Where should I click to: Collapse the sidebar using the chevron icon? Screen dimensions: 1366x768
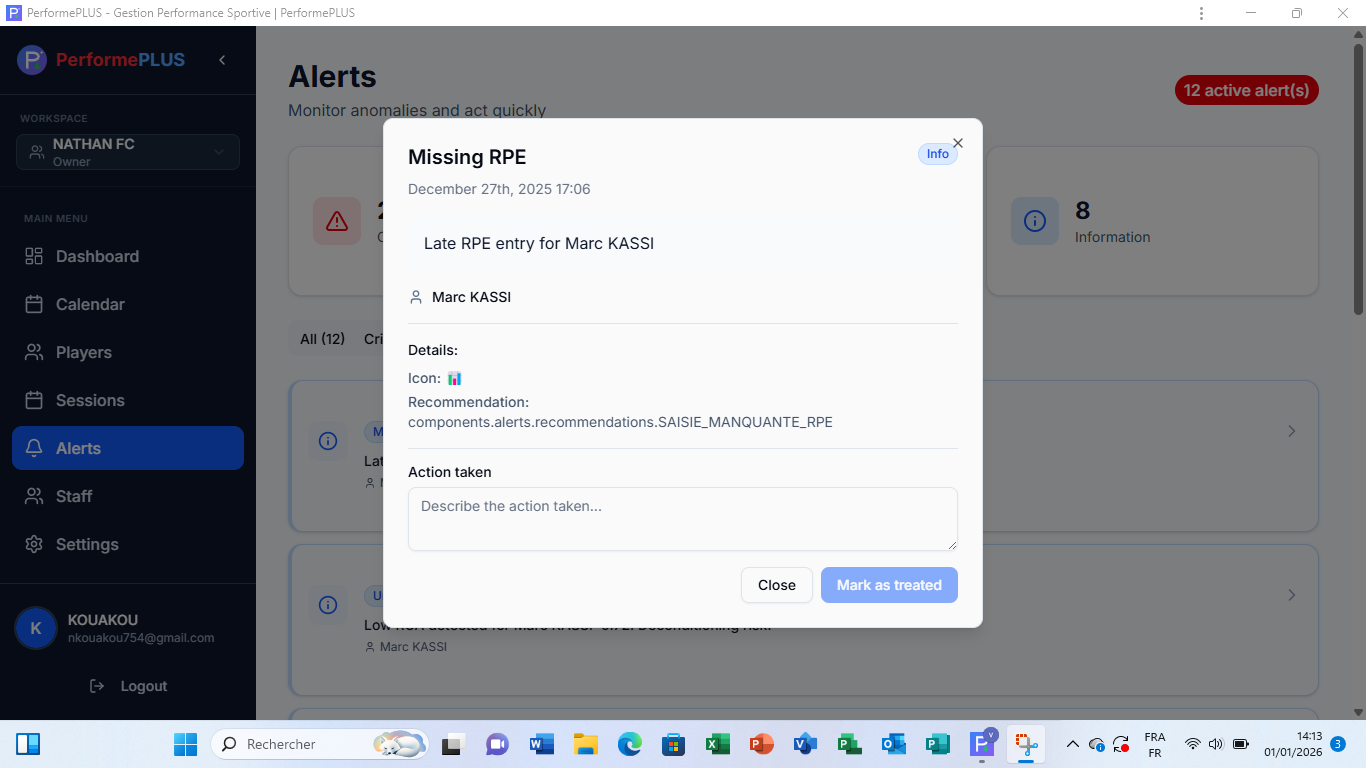222,60
